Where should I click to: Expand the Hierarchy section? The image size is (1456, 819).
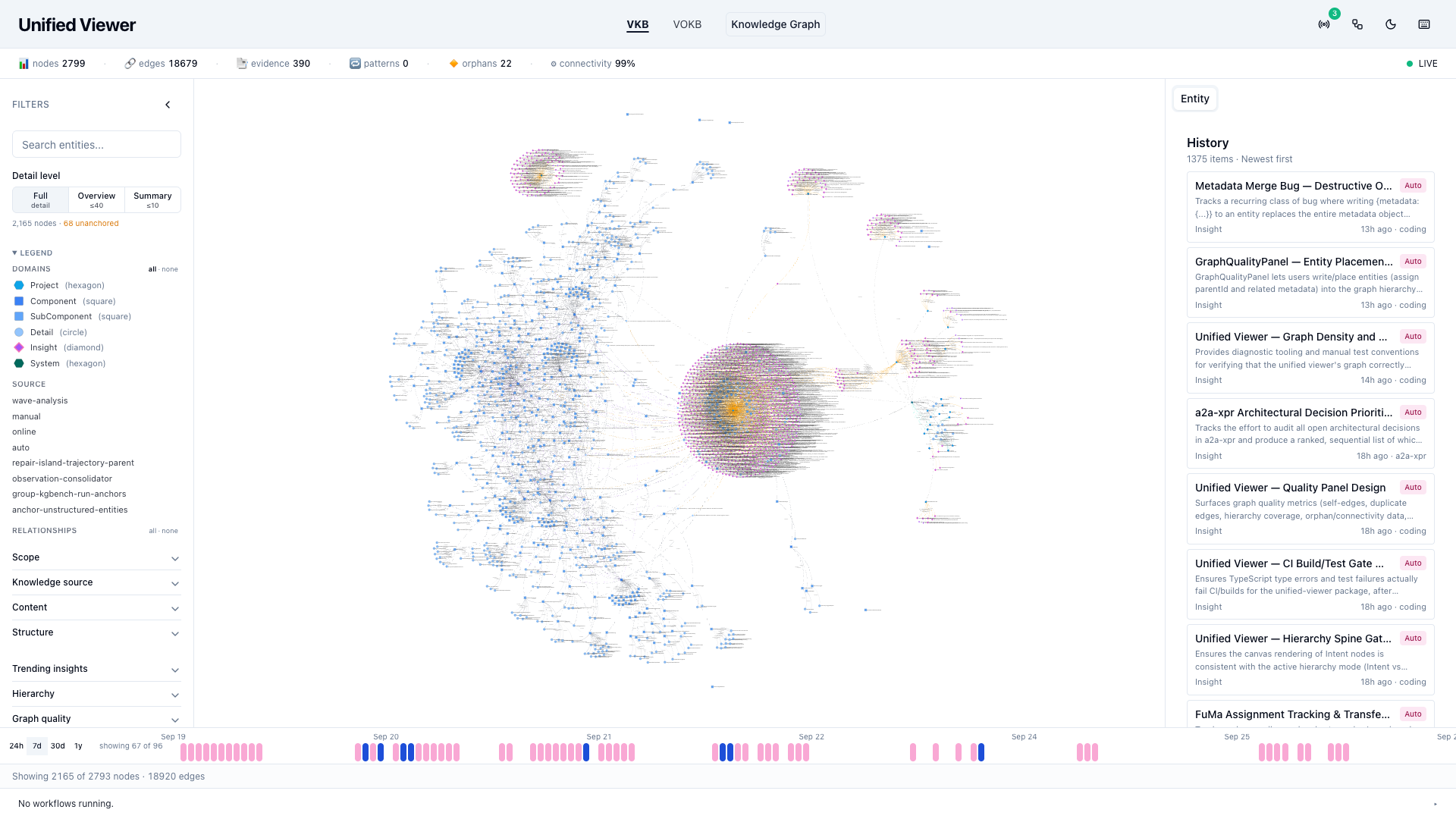96,694
